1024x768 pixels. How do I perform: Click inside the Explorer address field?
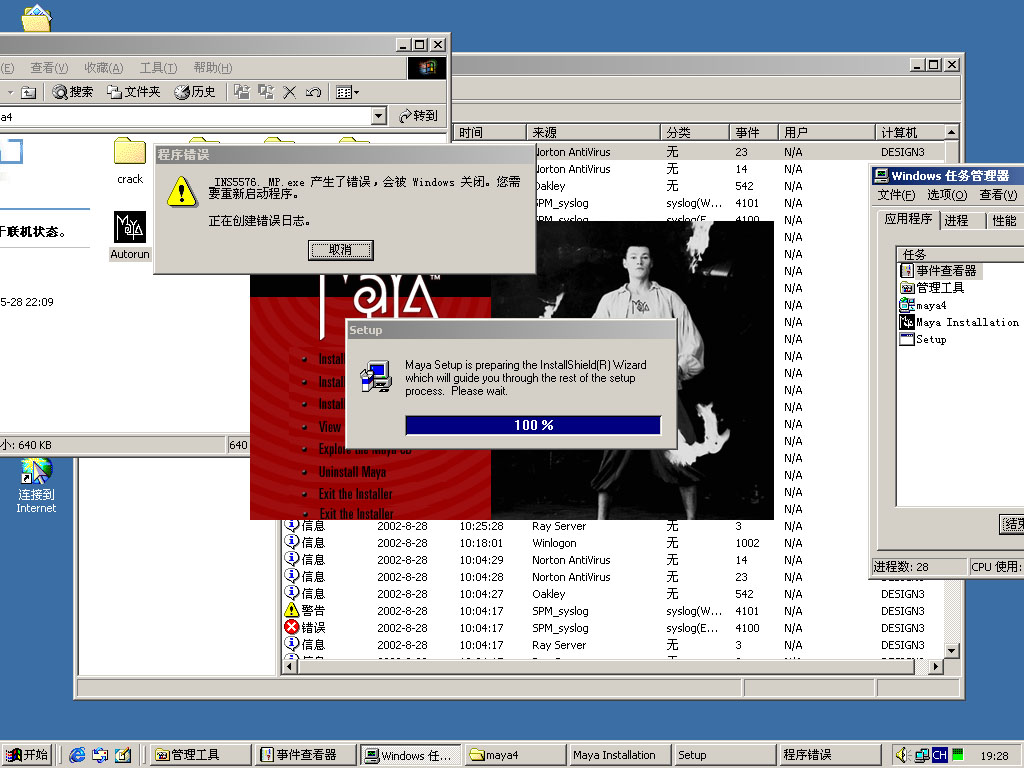[x=185, y=116]
